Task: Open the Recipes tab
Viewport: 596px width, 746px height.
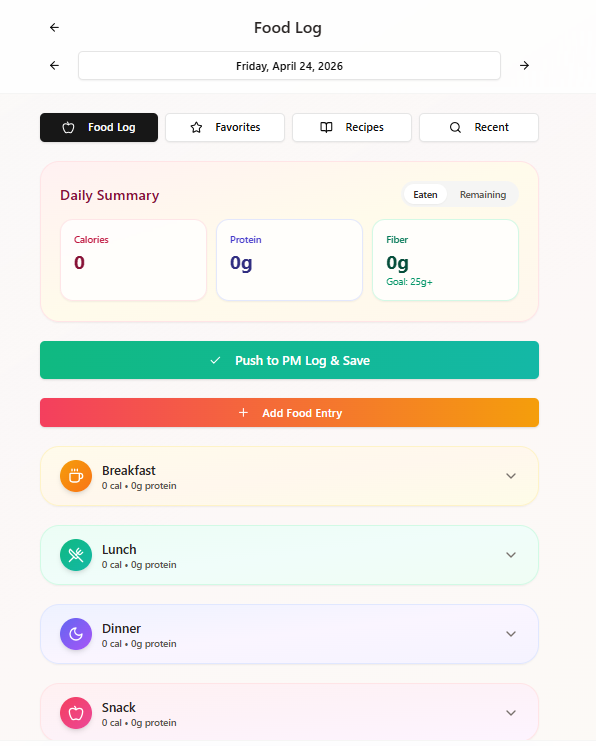Action: tap(352, 128)
